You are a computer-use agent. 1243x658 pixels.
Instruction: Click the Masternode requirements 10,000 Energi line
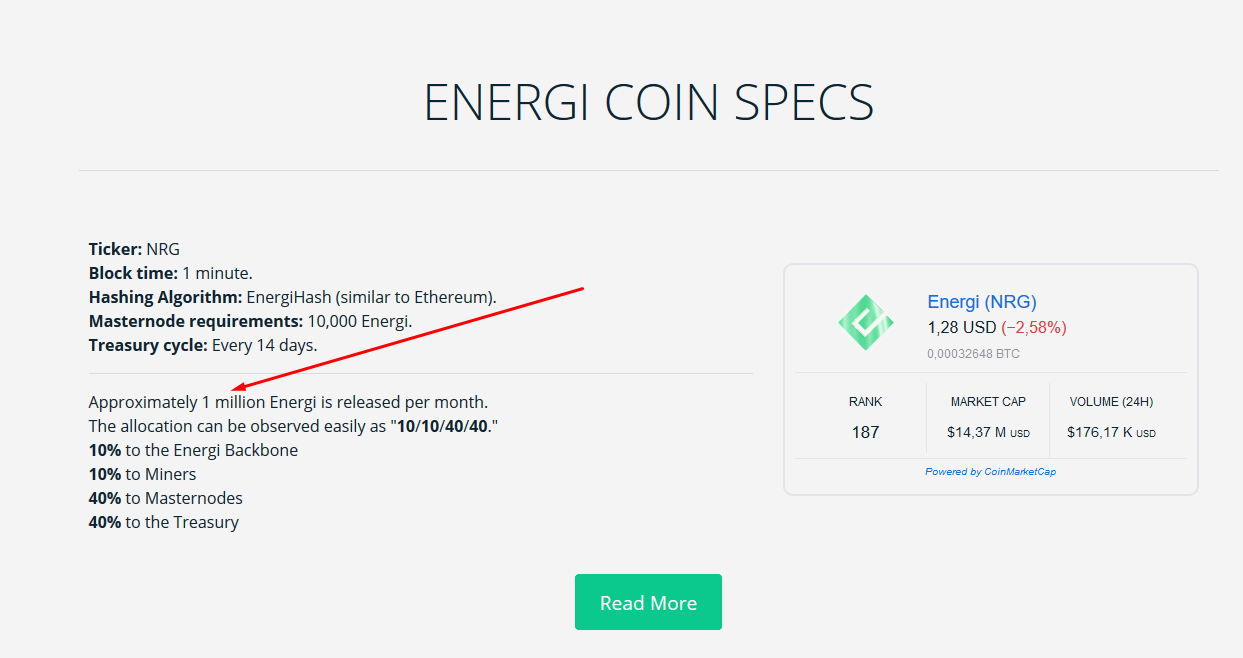[x=250, y=321]
